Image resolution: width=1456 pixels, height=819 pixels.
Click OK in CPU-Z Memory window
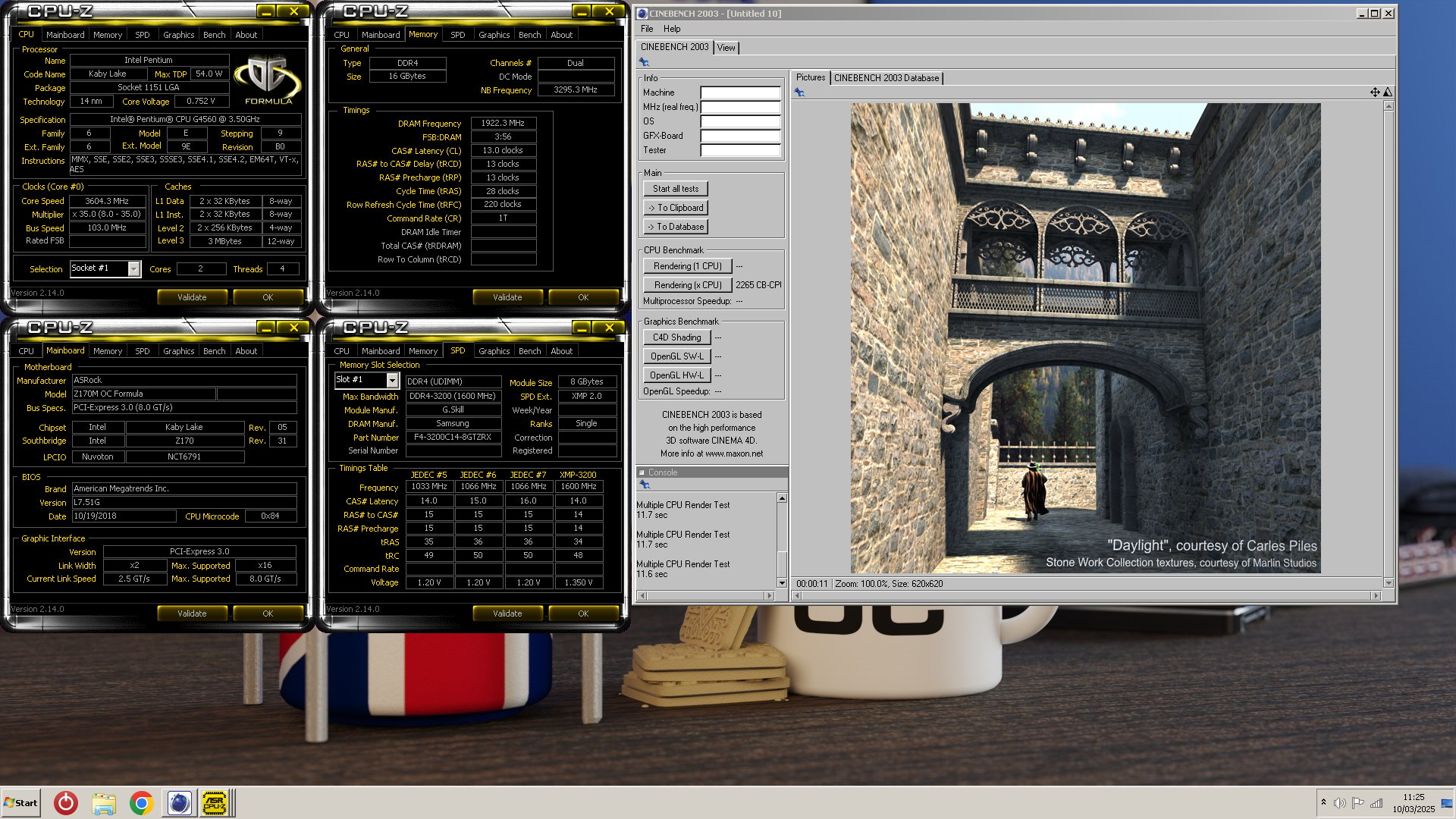(583, 297)
